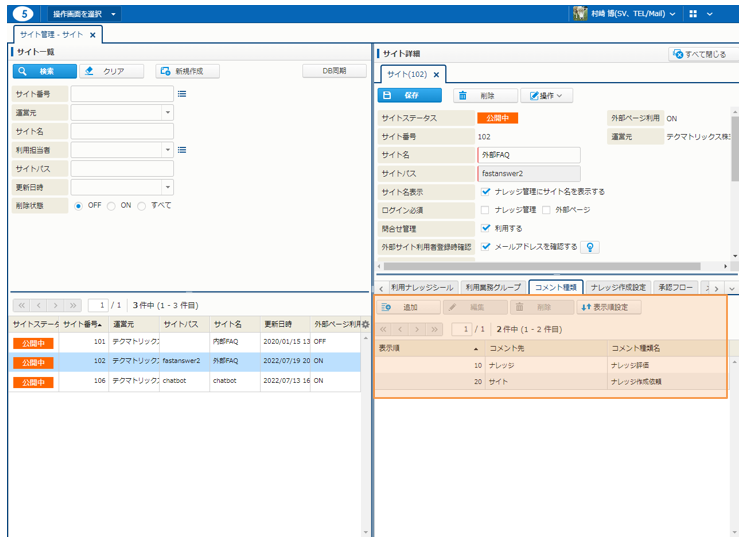Expand the 運営元 dropdown in search form

[x=167, y=113]
